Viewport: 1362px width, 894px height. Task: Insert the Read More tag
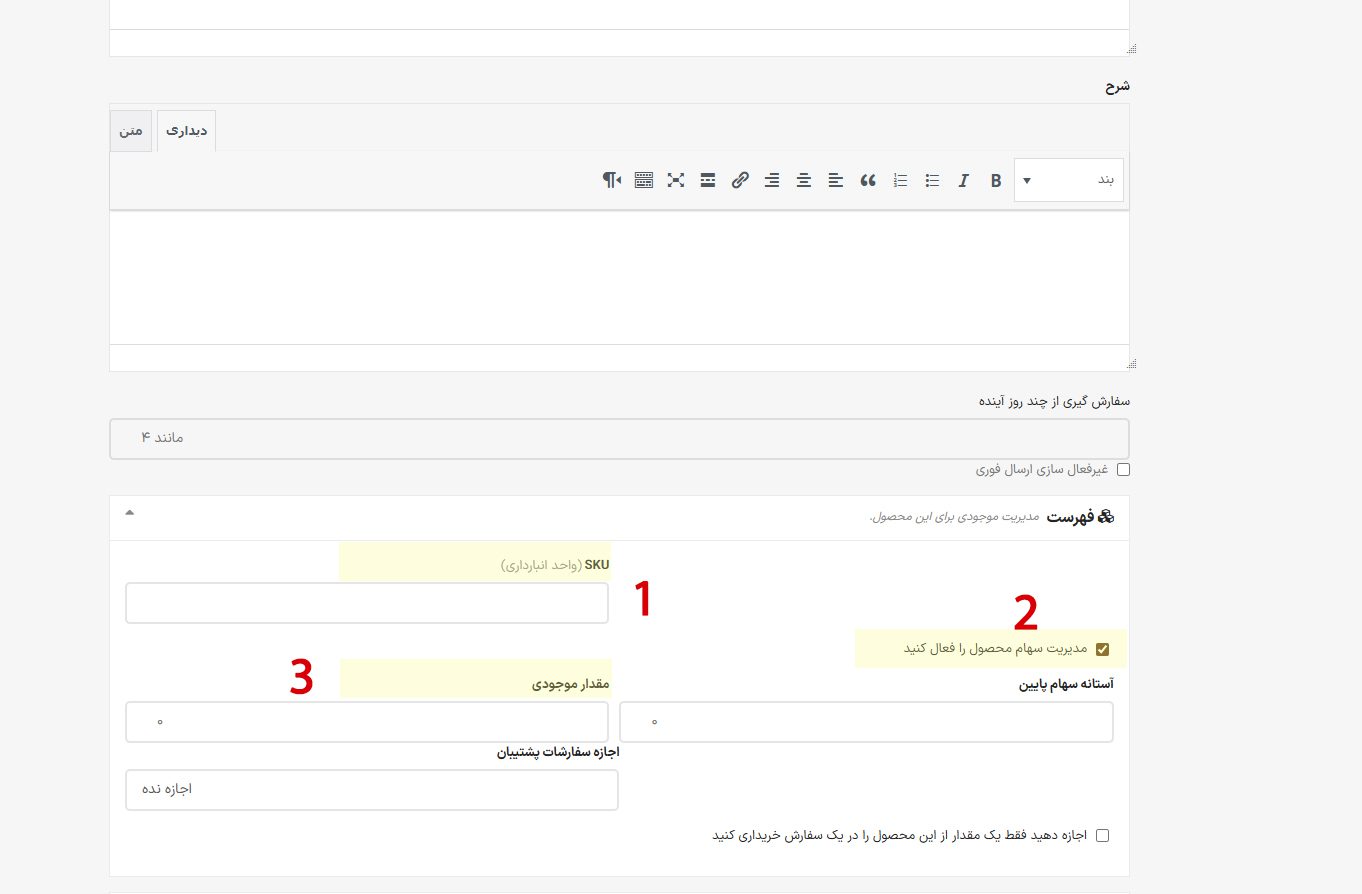click(708, 181)
